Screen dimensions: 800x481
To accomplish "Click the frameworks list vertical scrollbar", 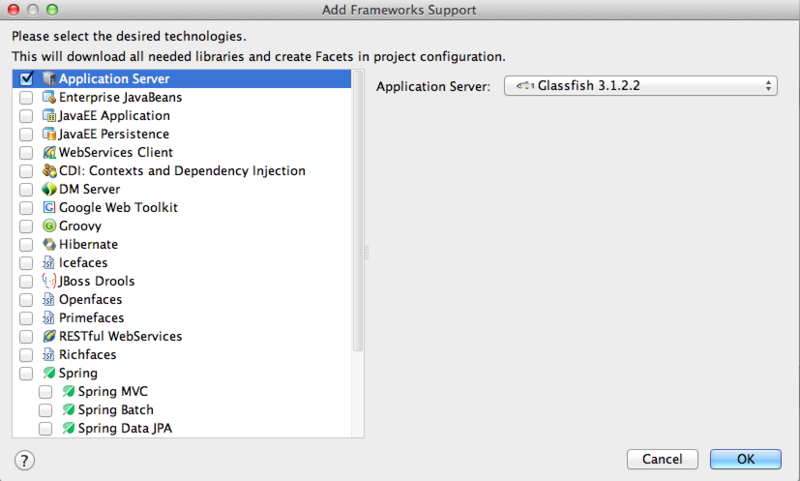I will tap(358, 212).
